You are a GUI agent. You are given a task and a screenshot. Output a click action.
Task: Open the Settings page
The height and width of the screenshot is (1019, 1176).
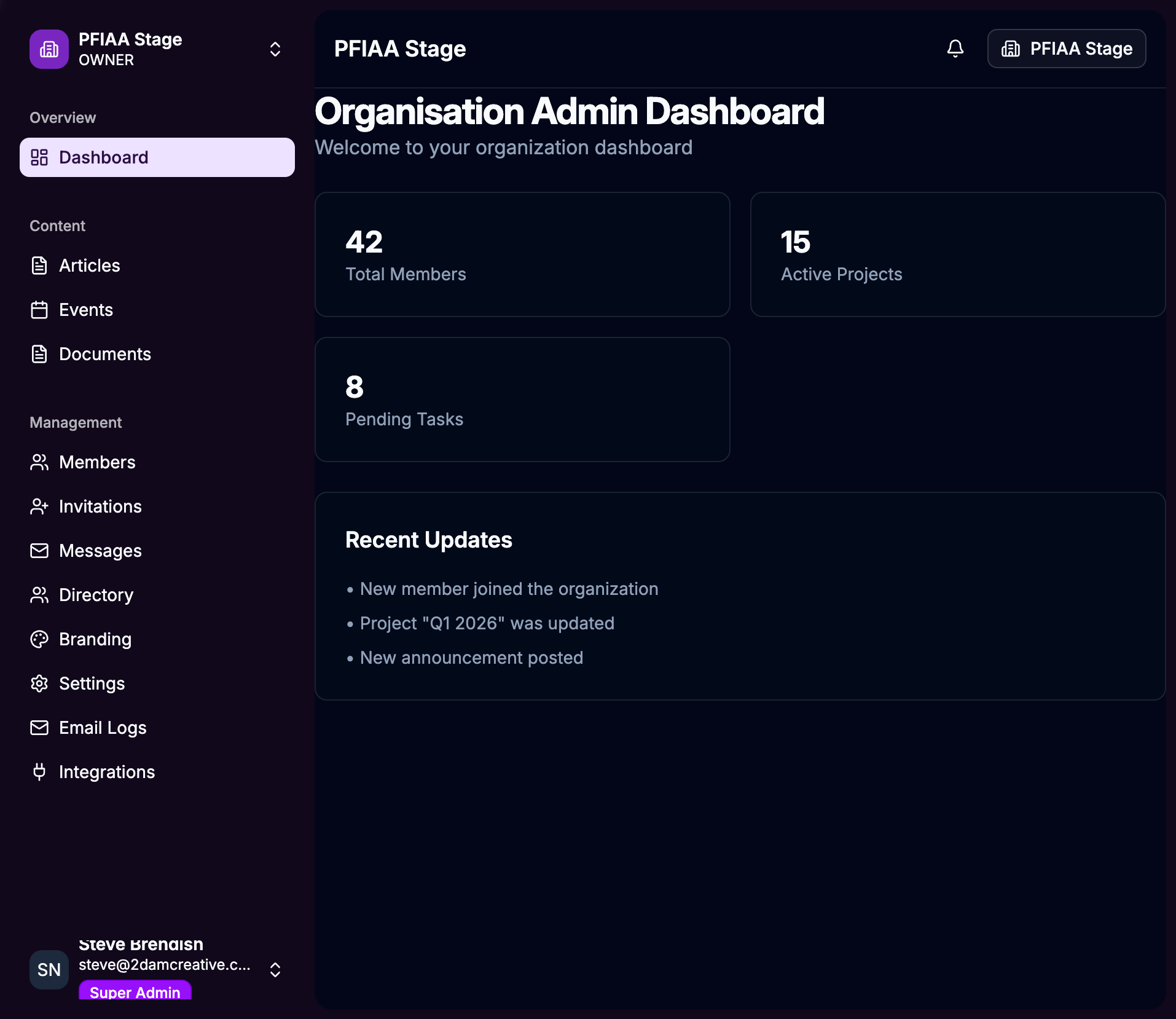point(157,683)
